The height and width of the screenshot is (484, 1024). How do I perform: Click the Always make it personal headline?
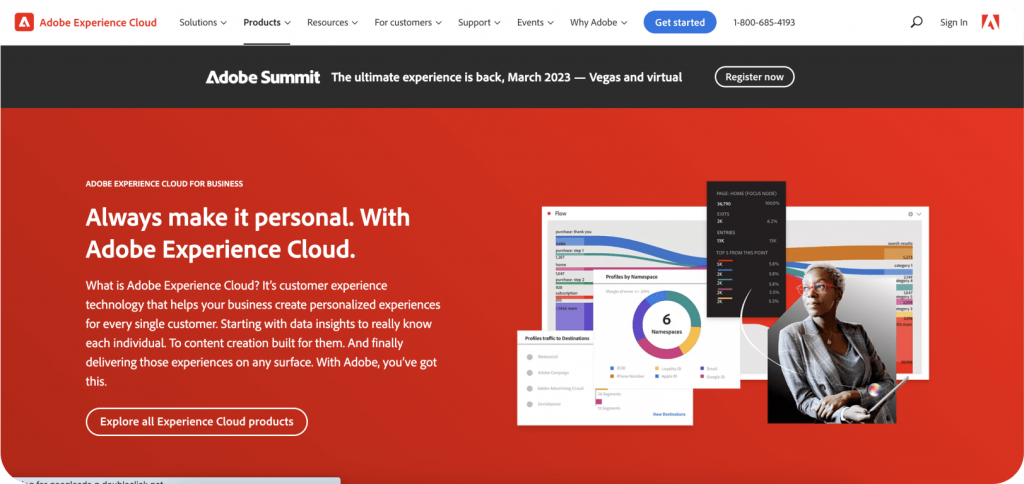pos(248,233)
